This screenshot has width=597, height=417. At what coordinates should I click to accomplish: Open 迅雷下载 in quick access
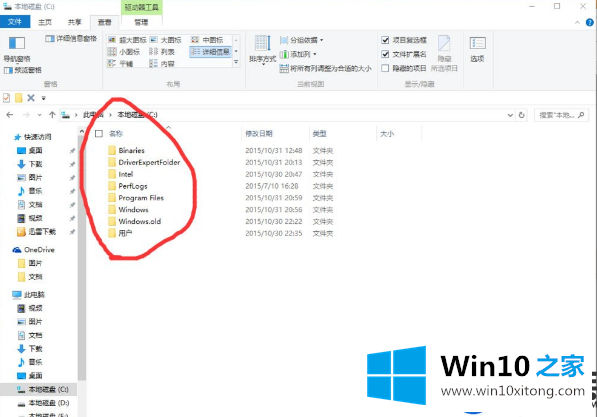point(37,232)
